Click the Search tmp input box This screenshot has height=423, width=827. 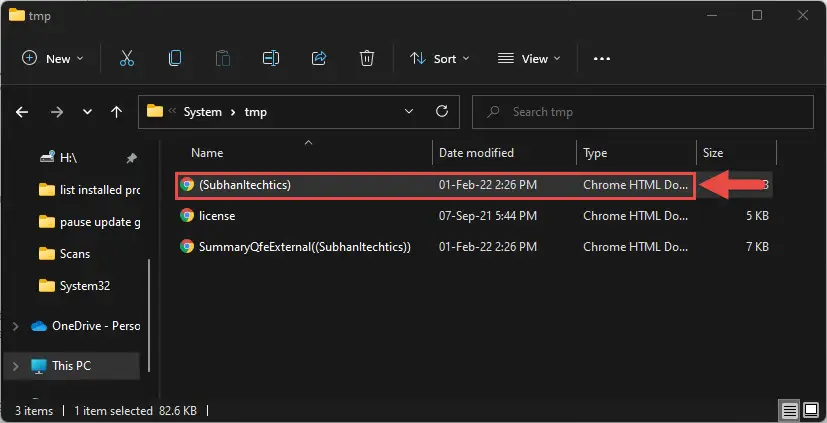point(642,112)
